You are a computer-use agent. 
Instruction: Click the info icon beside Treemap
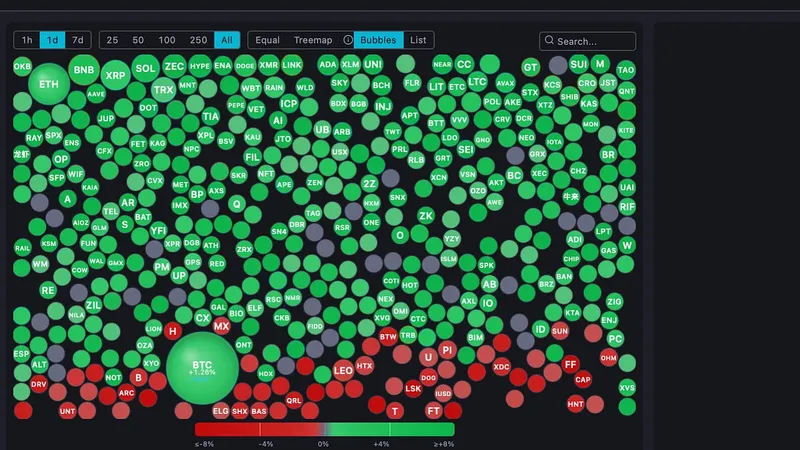pos(348,40)
